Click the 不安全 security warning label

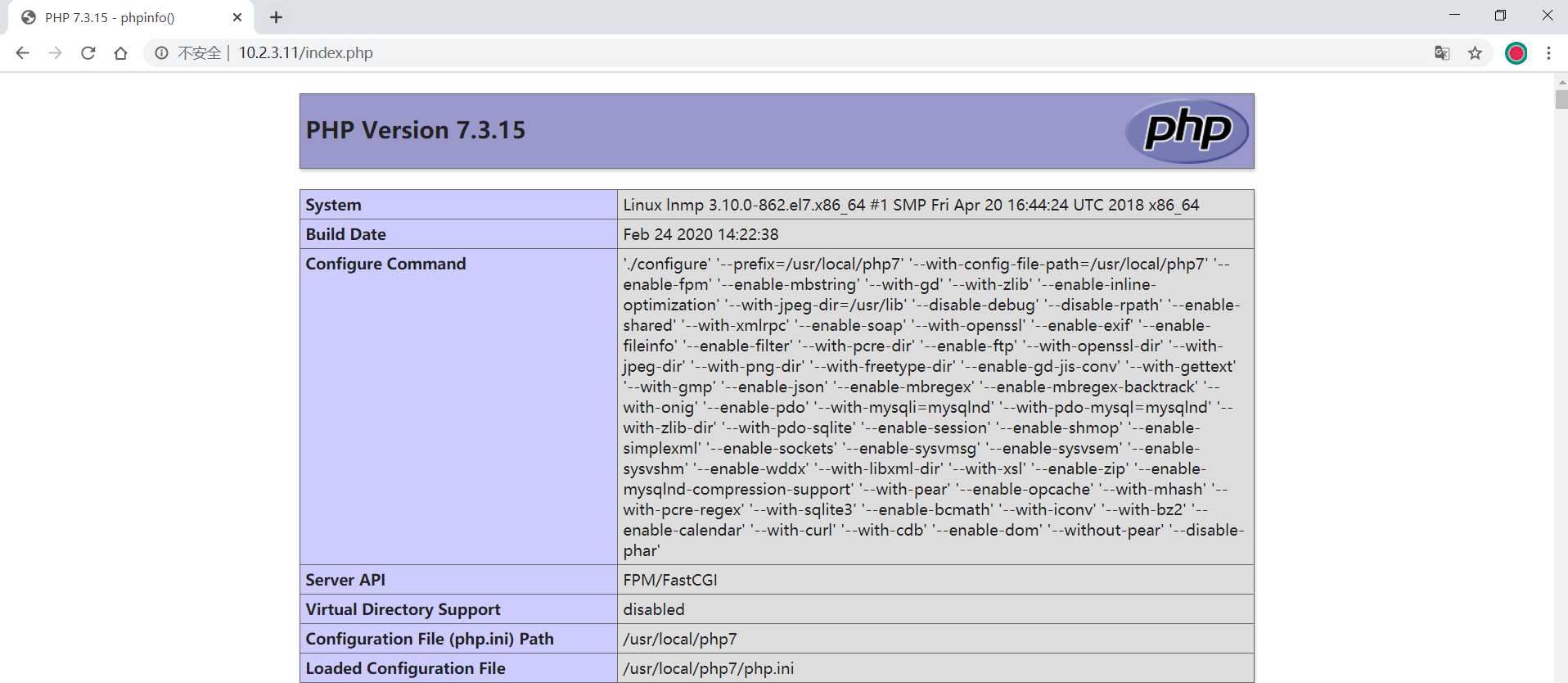(199, 53)
